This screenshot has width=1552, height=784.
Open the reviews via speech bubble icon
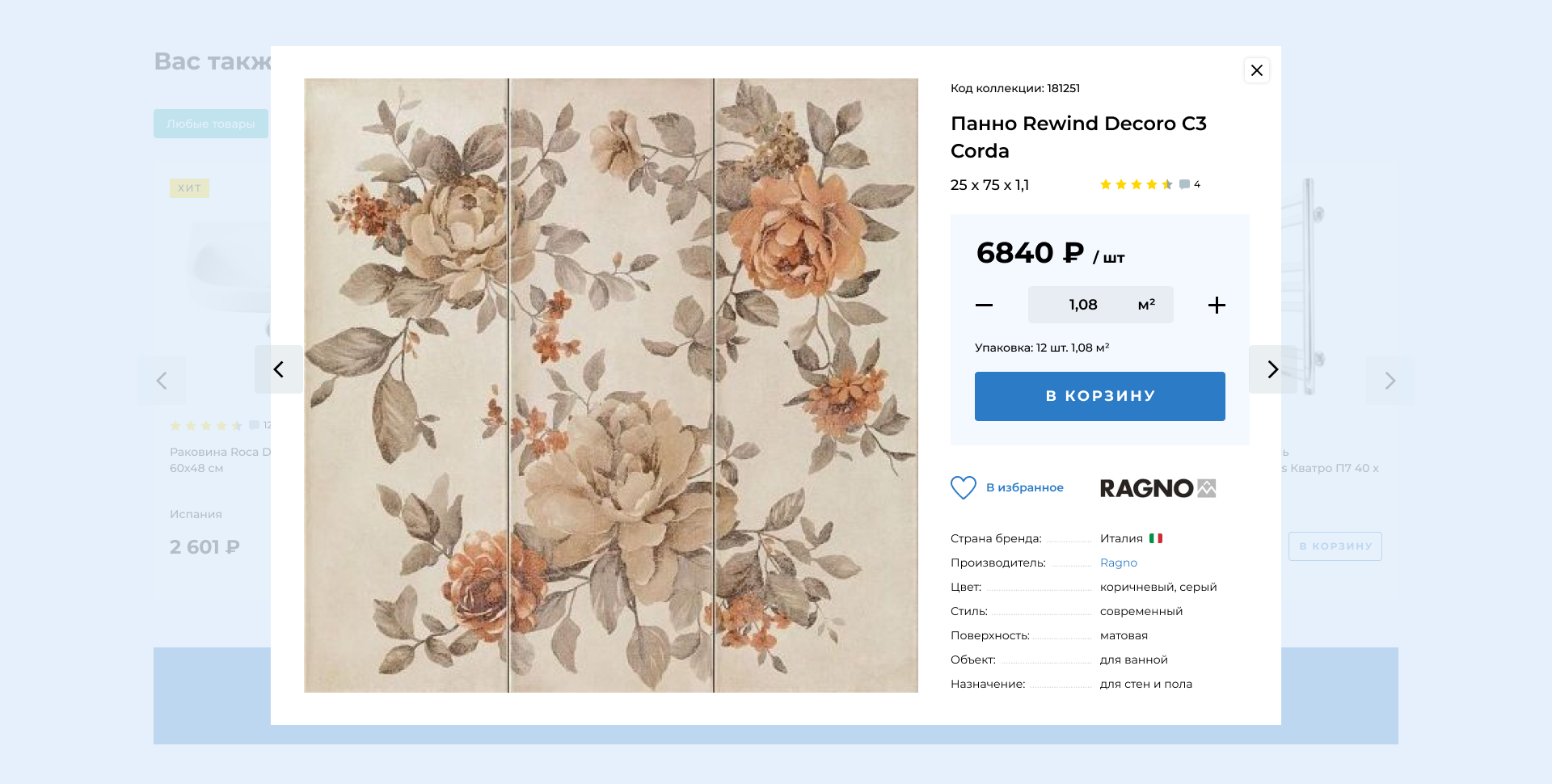pos(1183,184)
